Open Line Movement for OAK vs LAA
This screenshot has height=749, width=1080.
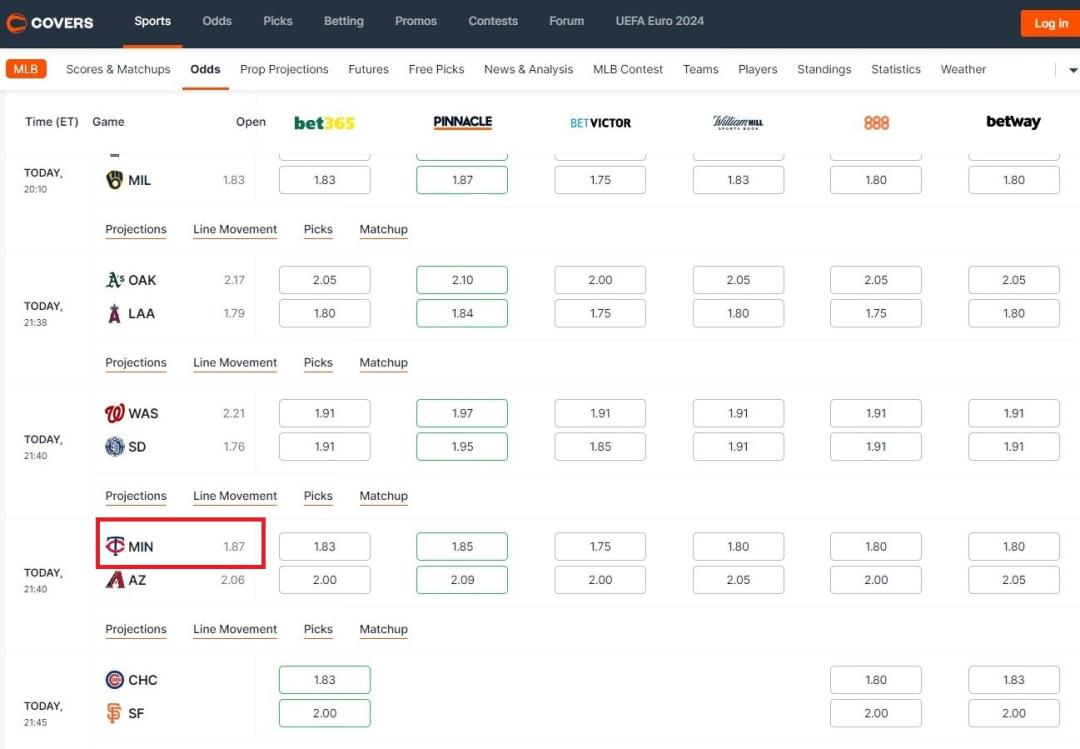[x=235, y=363]
